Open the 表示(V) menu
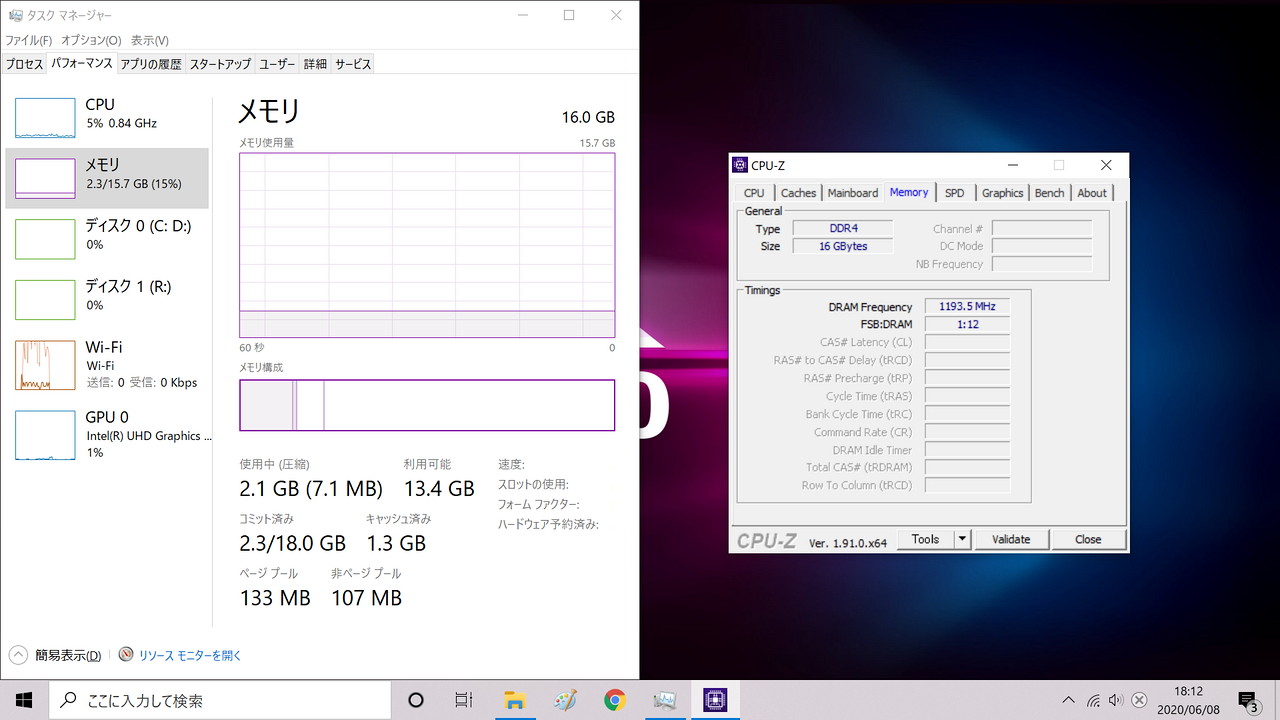 (150, 40)
